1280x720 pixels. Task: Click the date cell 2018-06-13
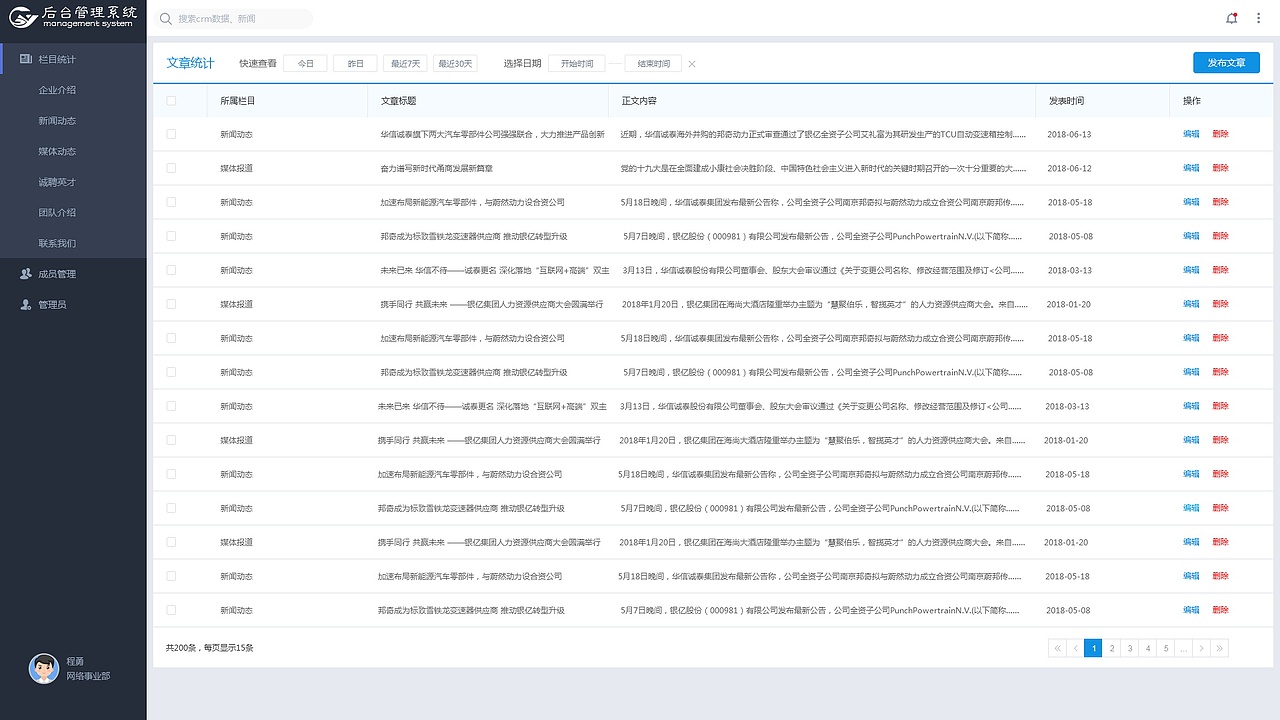tap(1069, 134)
